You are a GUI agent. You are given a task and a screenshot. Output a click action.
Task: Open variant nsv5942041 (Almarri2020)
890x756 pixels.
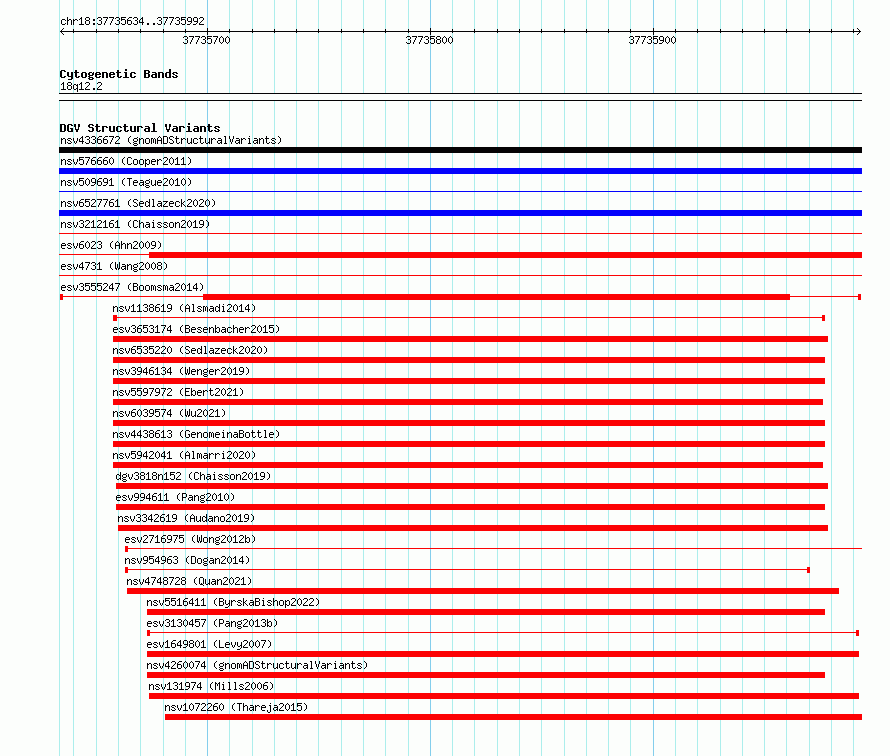(184, 455)
